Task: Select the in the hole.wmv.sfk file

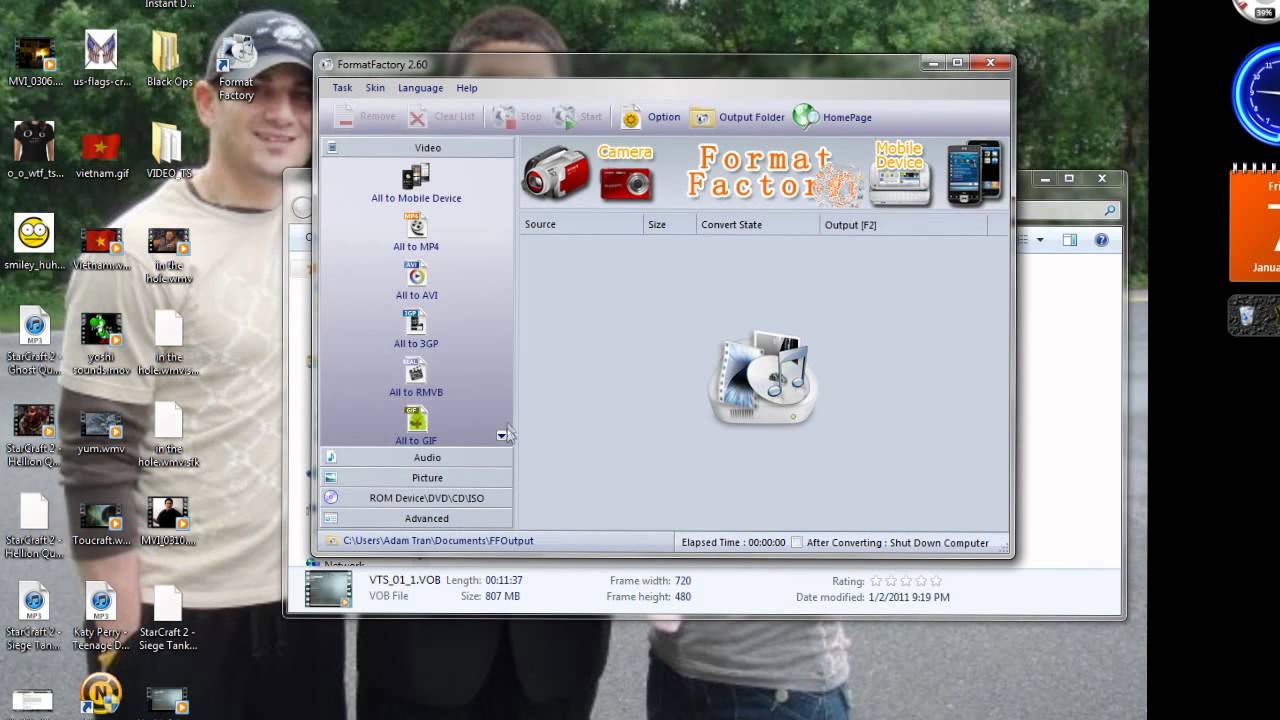Action: [x=169, y=433]
